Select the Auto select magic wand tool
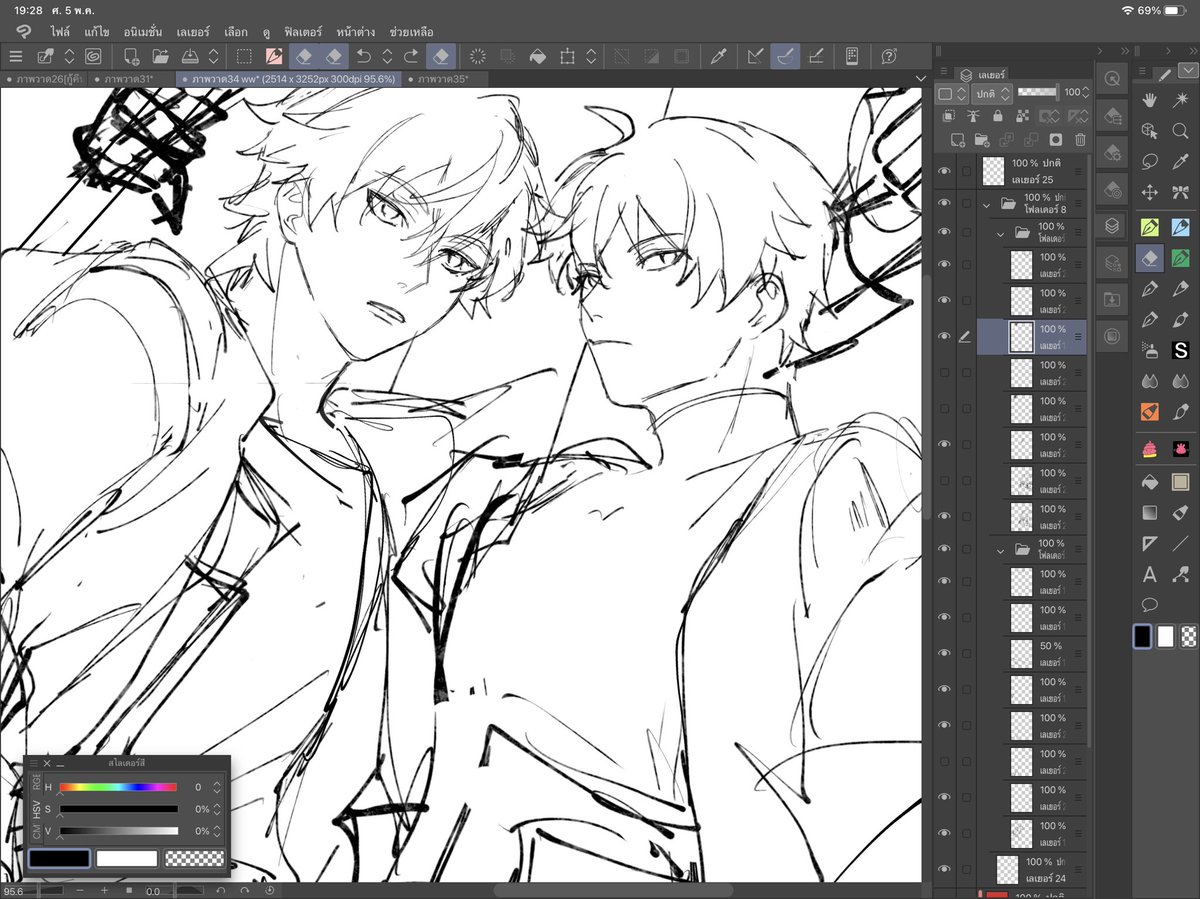The width and height of the screenshot is (1200, 899). pos(1180,100)
